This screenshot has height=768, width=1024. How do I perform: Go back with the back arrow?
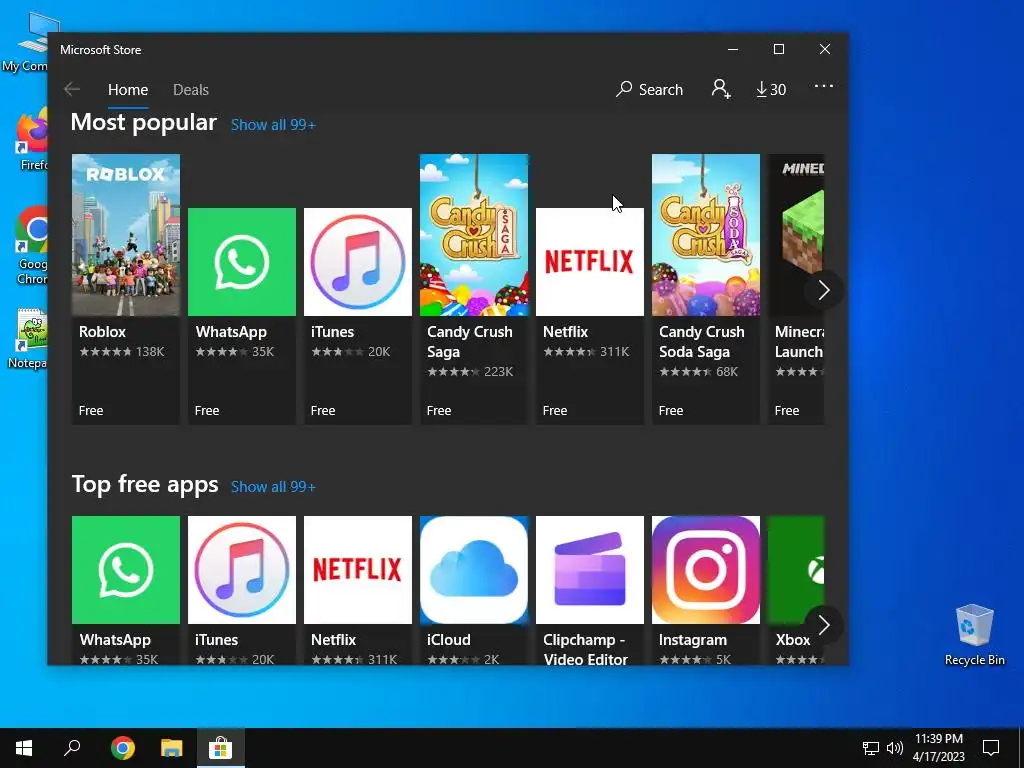click(72, 89)
